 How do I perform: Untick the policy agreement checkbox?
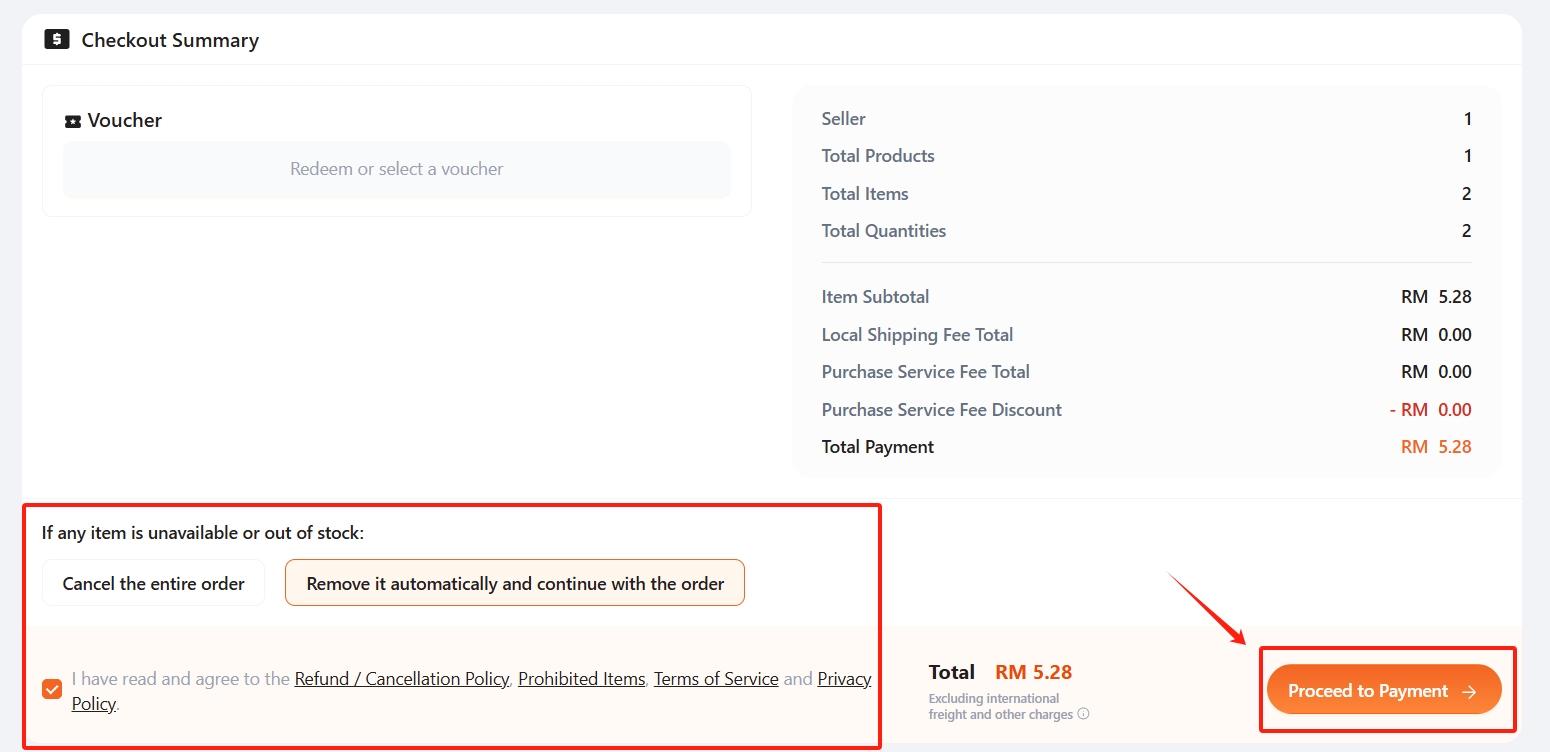pos(52,689)
